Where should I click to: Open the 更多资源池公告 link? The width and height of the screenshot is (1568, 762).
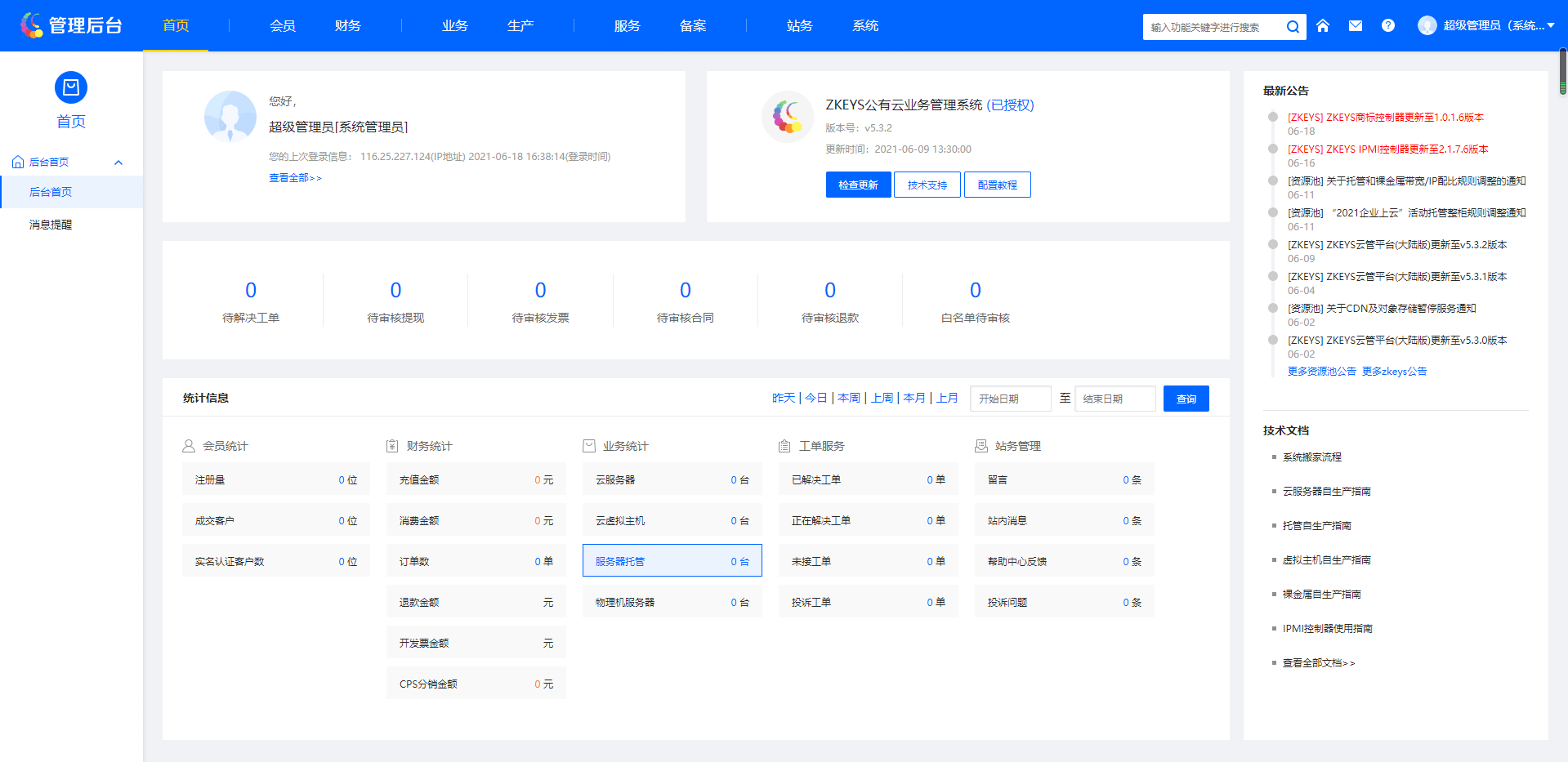click(1322, 372)
